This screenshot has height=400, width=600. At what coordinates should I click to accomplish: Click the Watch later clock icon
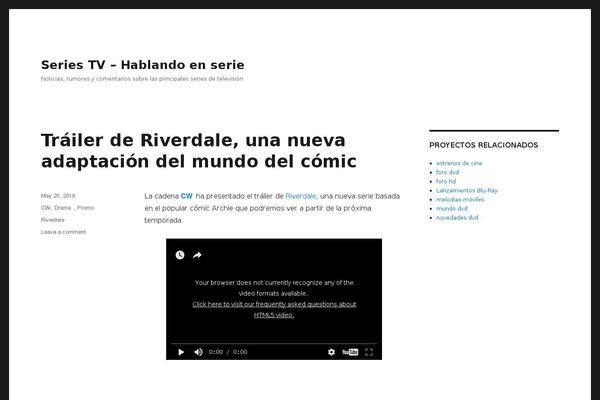180,255
